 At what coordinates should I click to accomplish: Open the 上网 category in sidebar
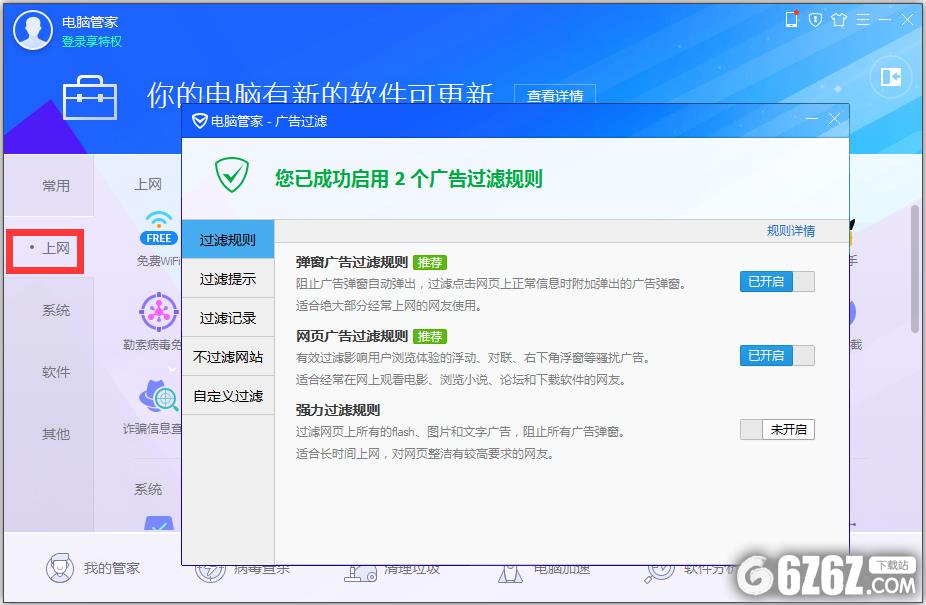[x=56, y=248]
